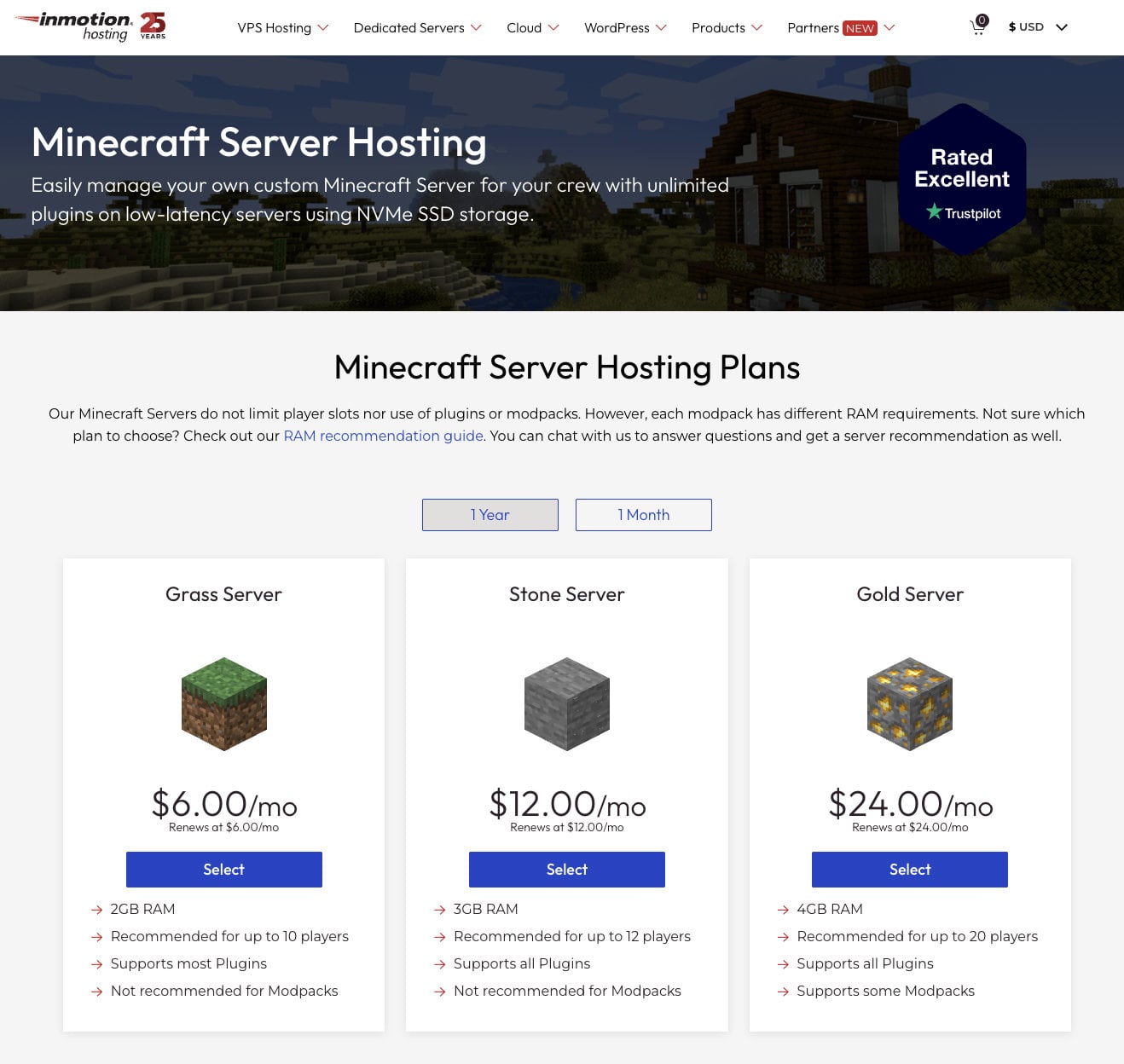
Task: Click the arrow icon beside 3GB RAM
Action: 440,910
